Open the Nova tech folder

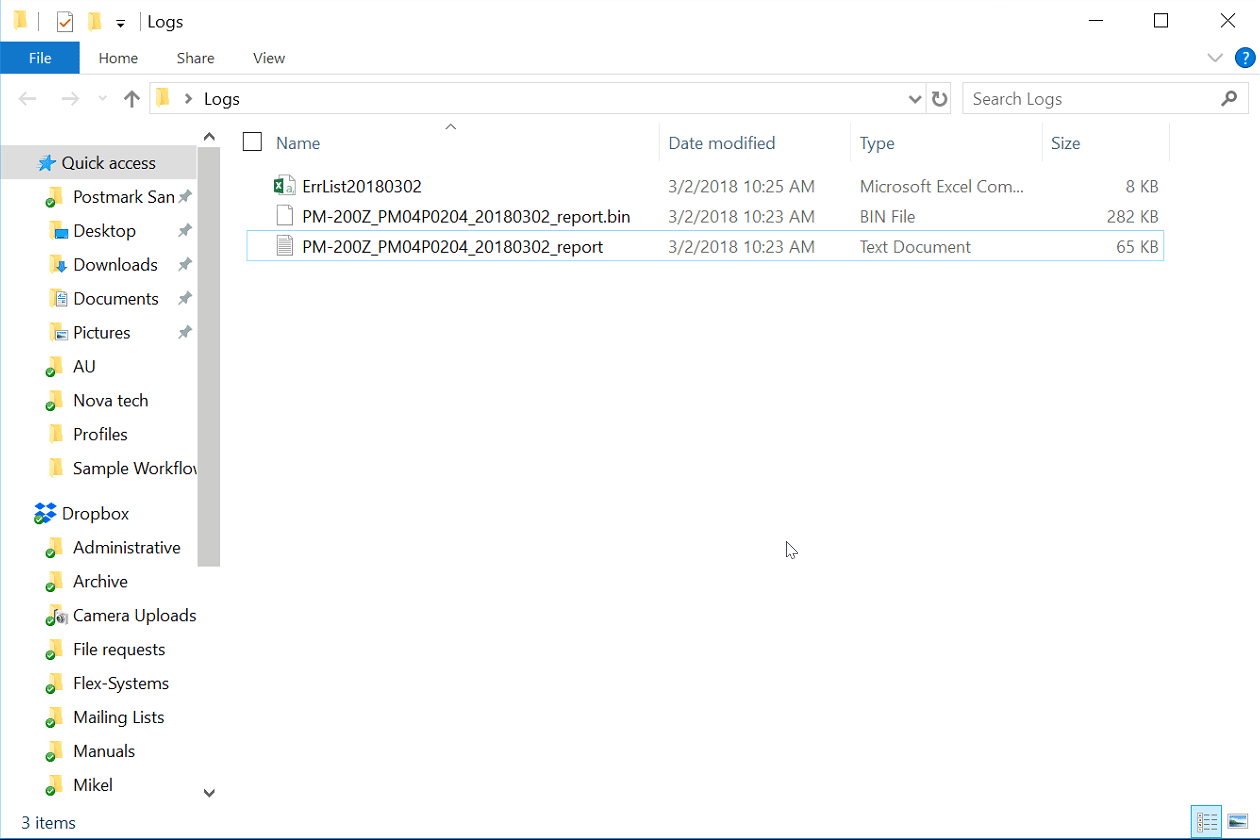(110, 401)
